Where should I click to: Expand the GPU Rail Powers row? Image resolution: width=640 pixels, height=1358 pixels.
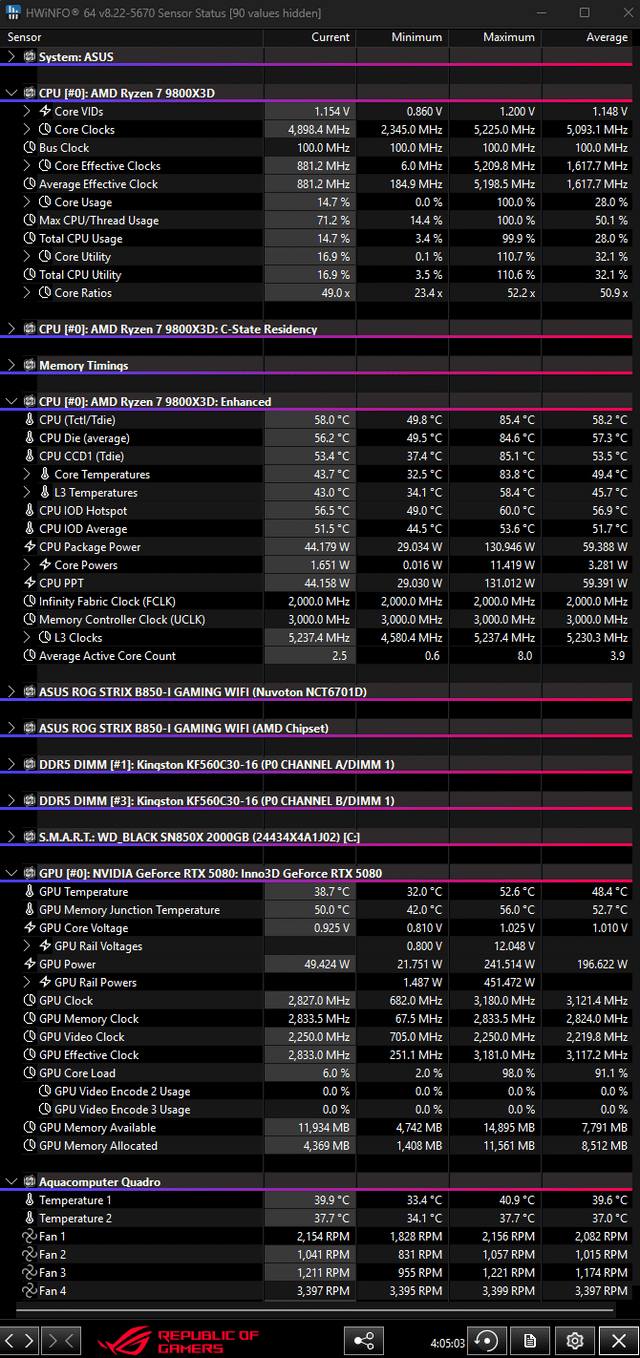tap(27, 982)
